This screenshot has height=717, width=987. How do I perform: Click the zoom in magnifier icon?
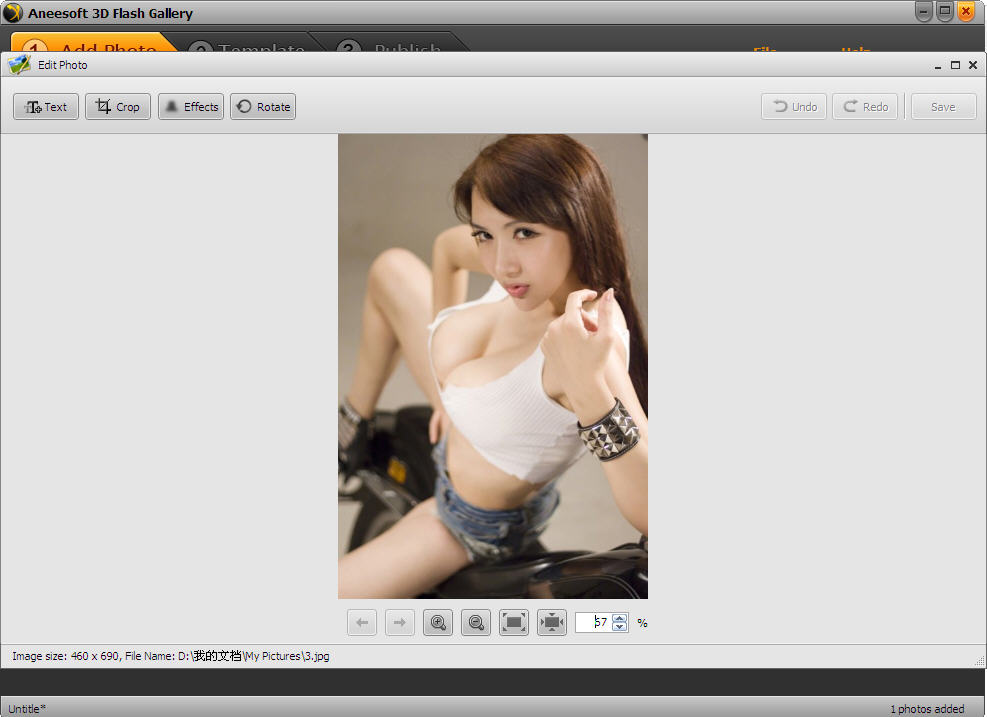(438, 623)
